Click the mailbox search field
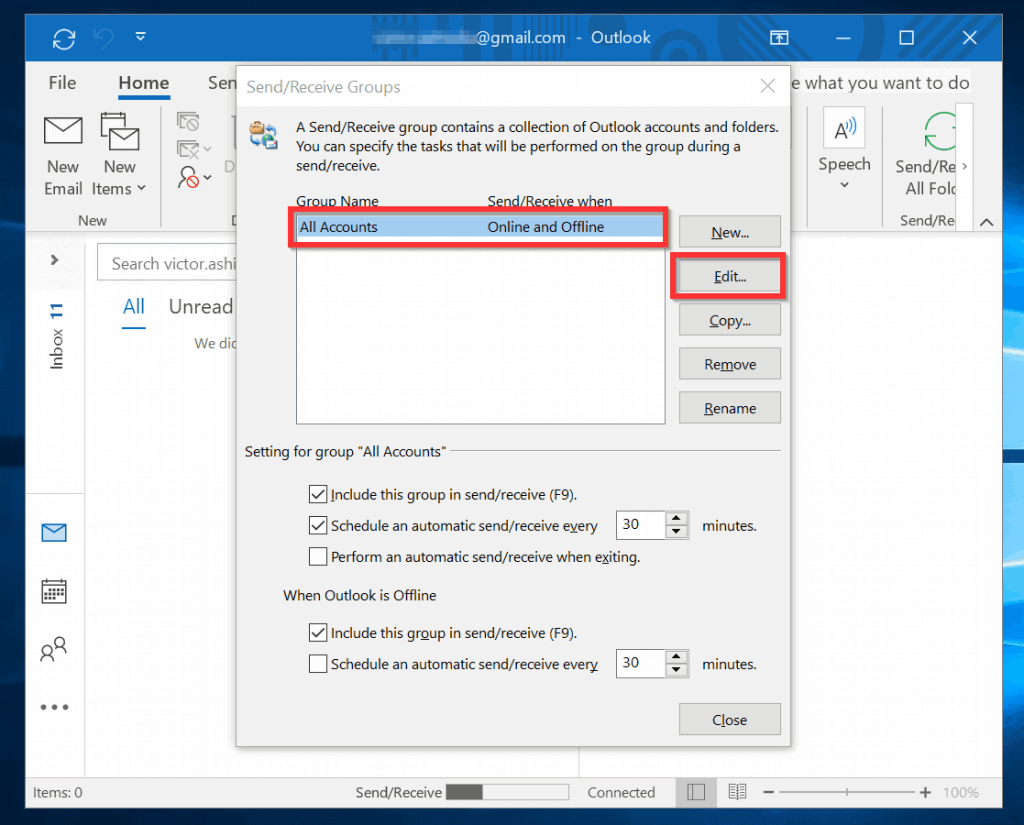The image size is (1024, 825). click(167, 263)
